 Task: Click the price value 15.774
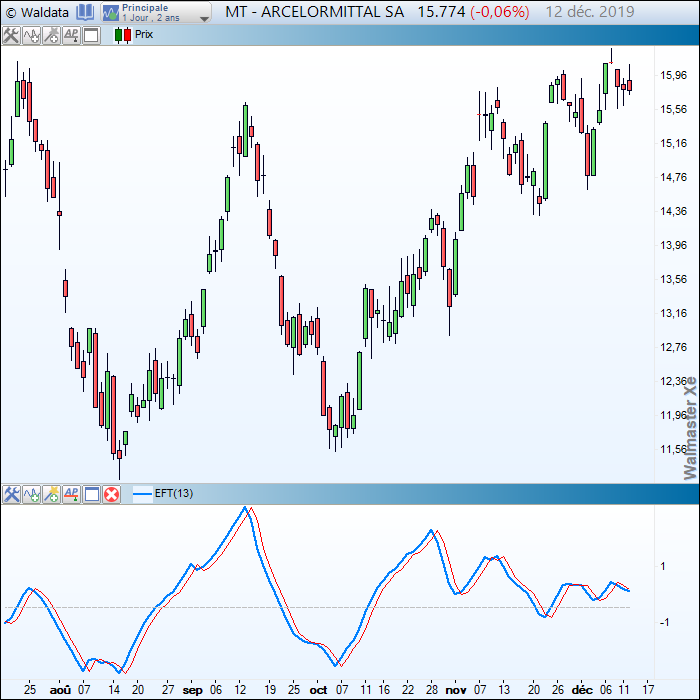441,12
